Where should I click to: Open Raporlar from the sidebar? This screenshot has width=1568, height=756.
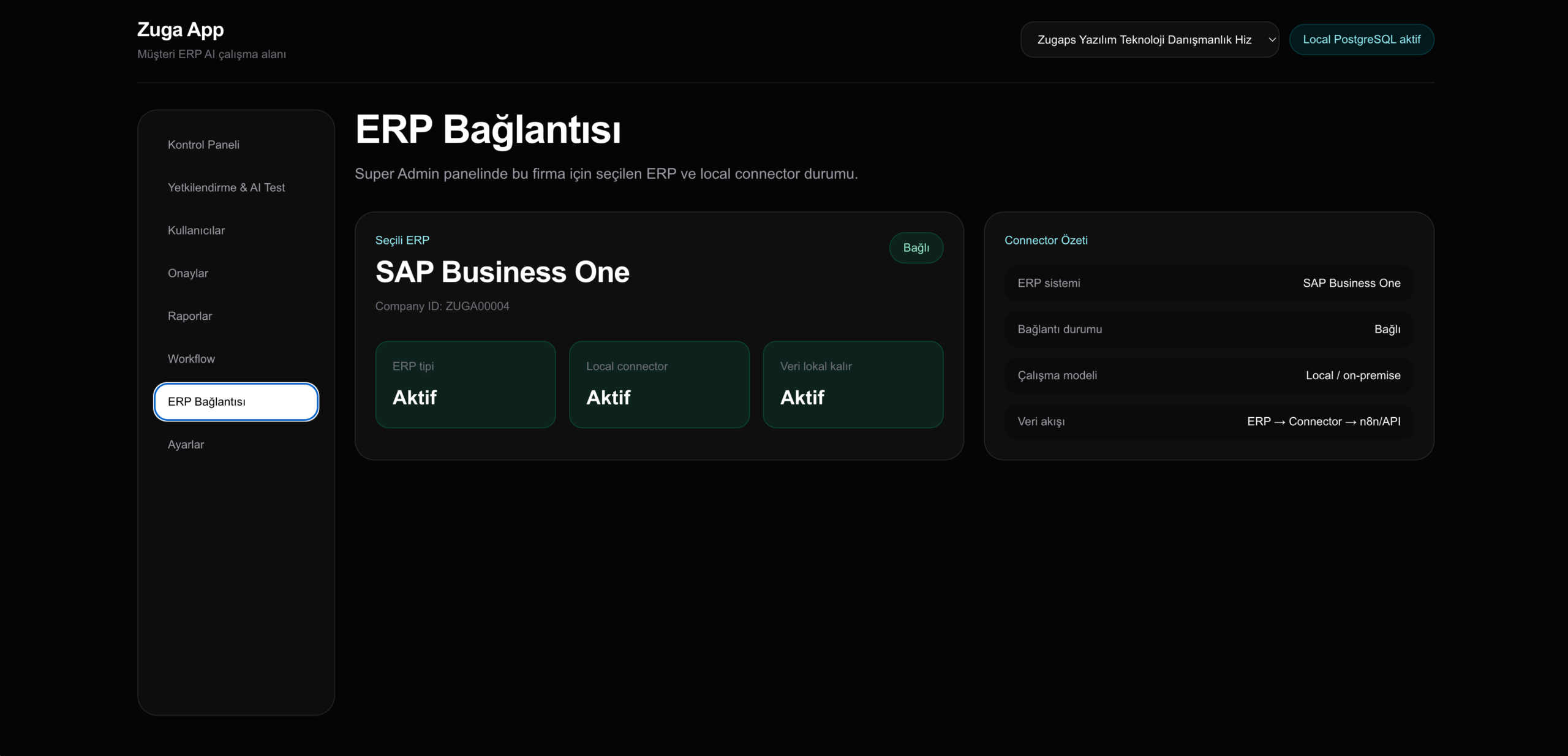coord(236,316)
